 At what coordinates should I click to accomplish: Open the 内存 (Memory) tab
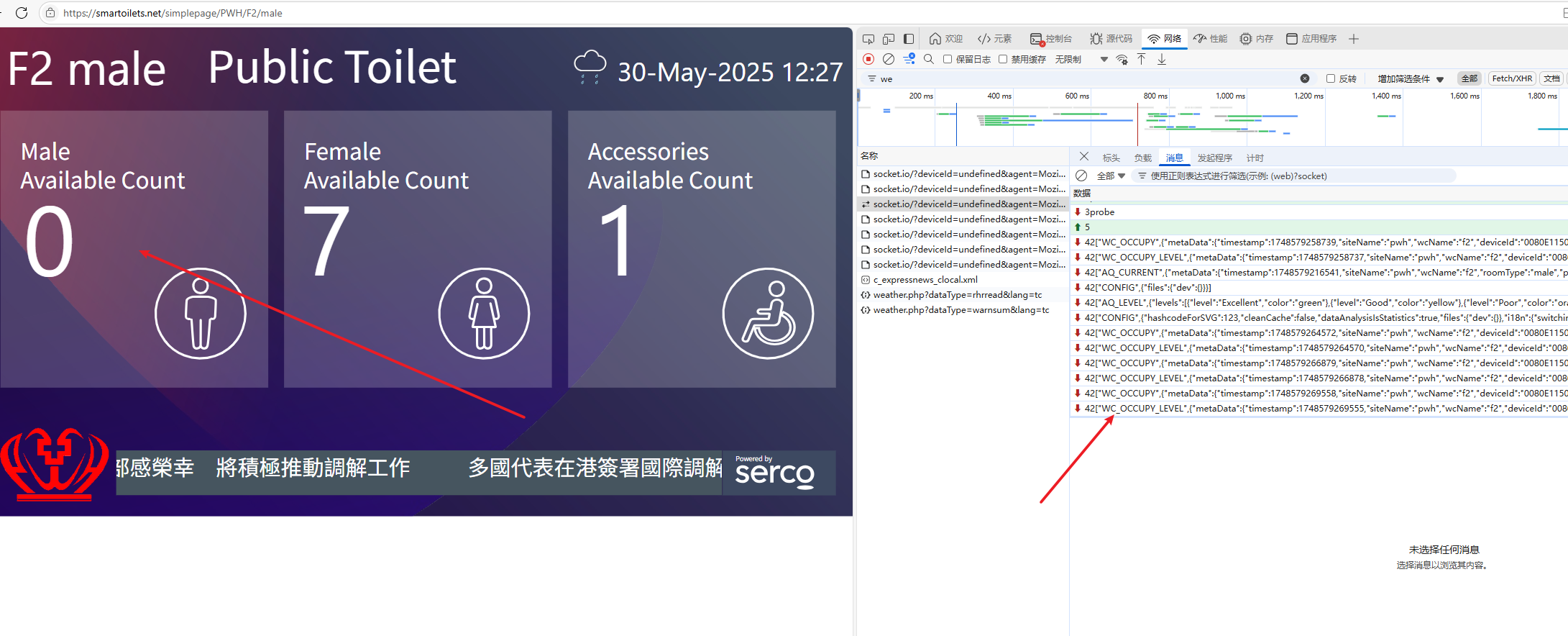[1257, 39]
